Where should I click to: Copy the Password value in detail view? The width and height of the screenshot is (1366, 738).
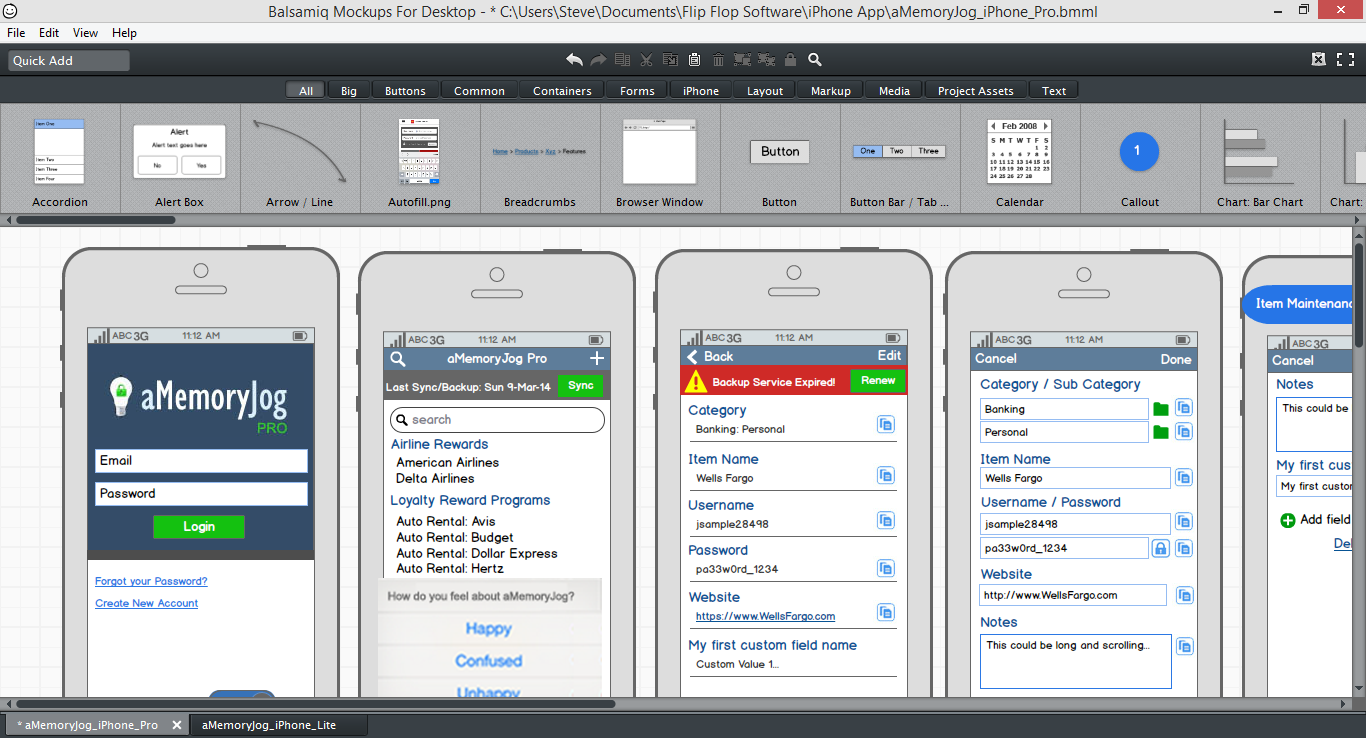point(885,568)
